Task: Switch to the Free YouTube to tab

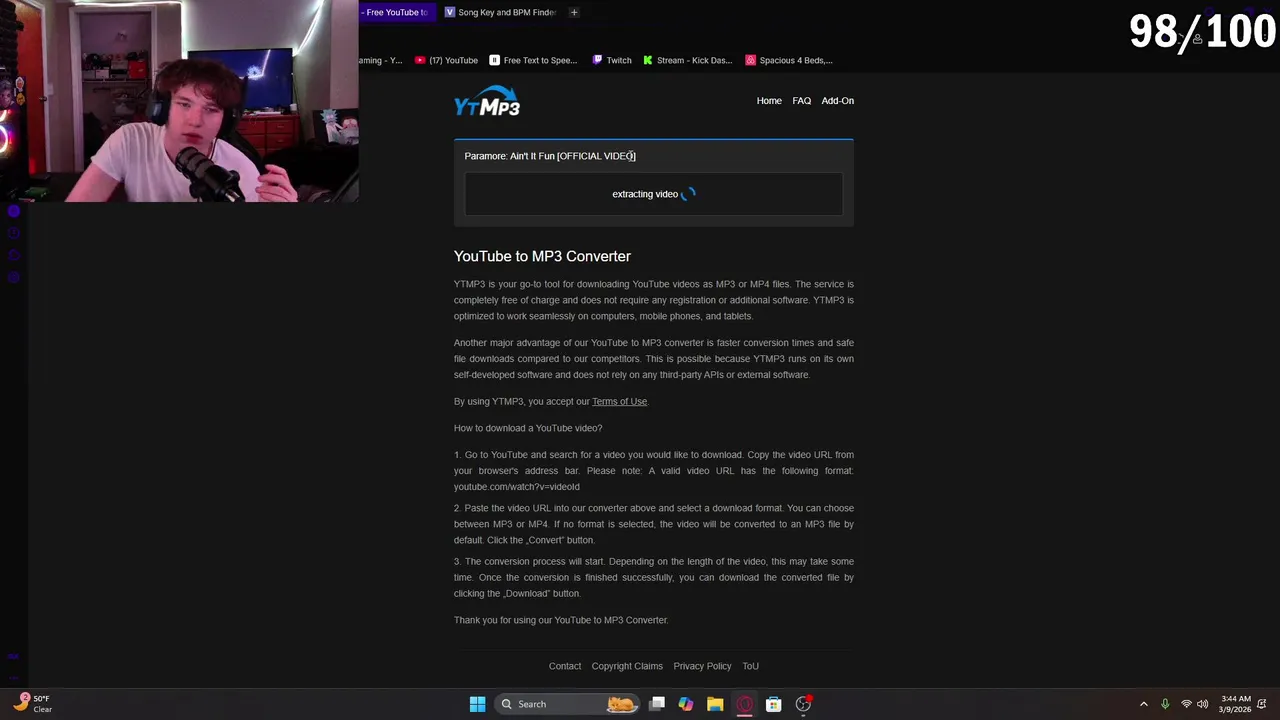Action: (396, 12)
